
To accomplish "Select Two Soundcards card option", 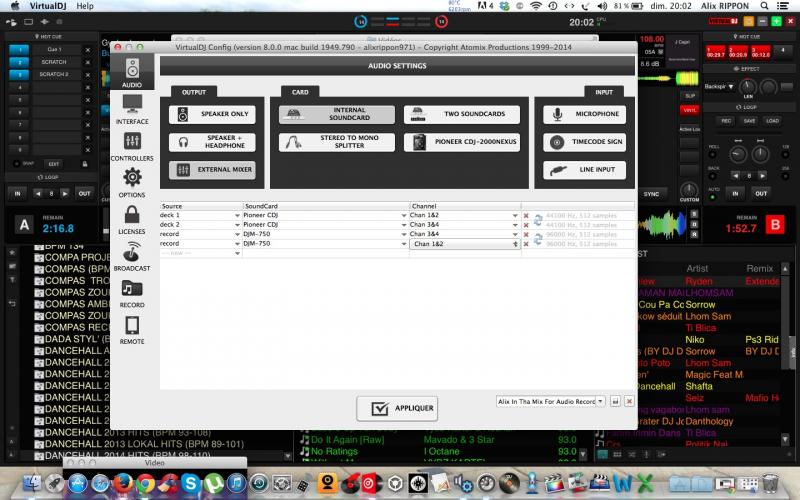I will (462, 114).
